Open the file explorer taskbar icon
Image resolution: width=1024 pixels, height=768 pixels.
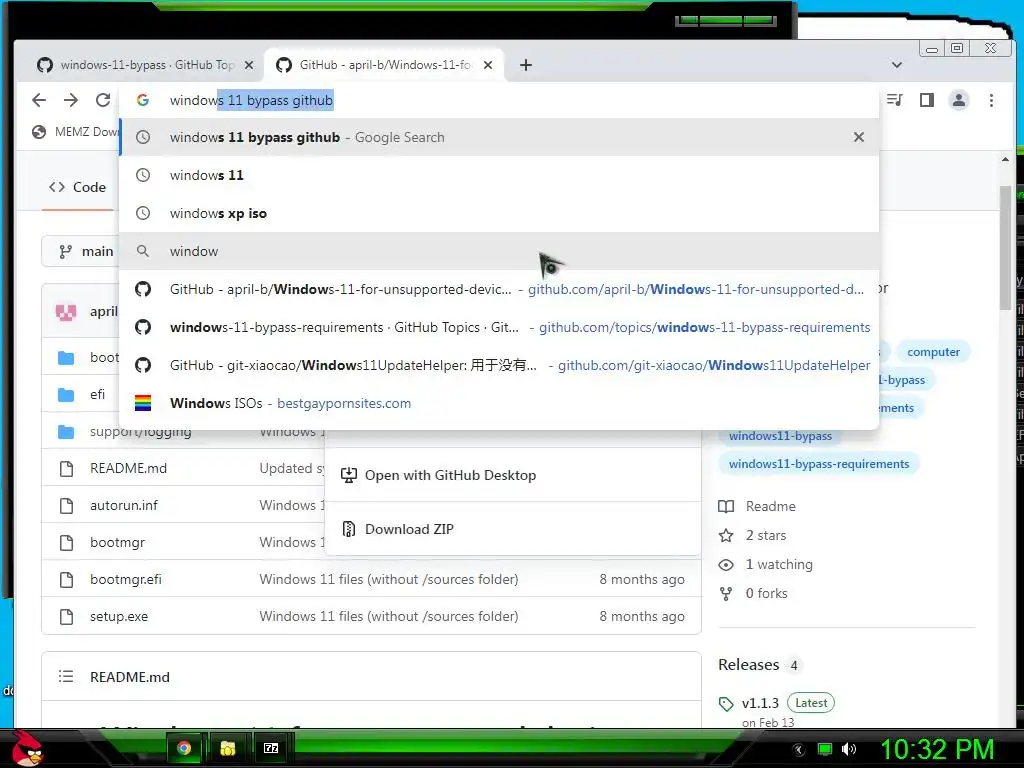point(227,748)
